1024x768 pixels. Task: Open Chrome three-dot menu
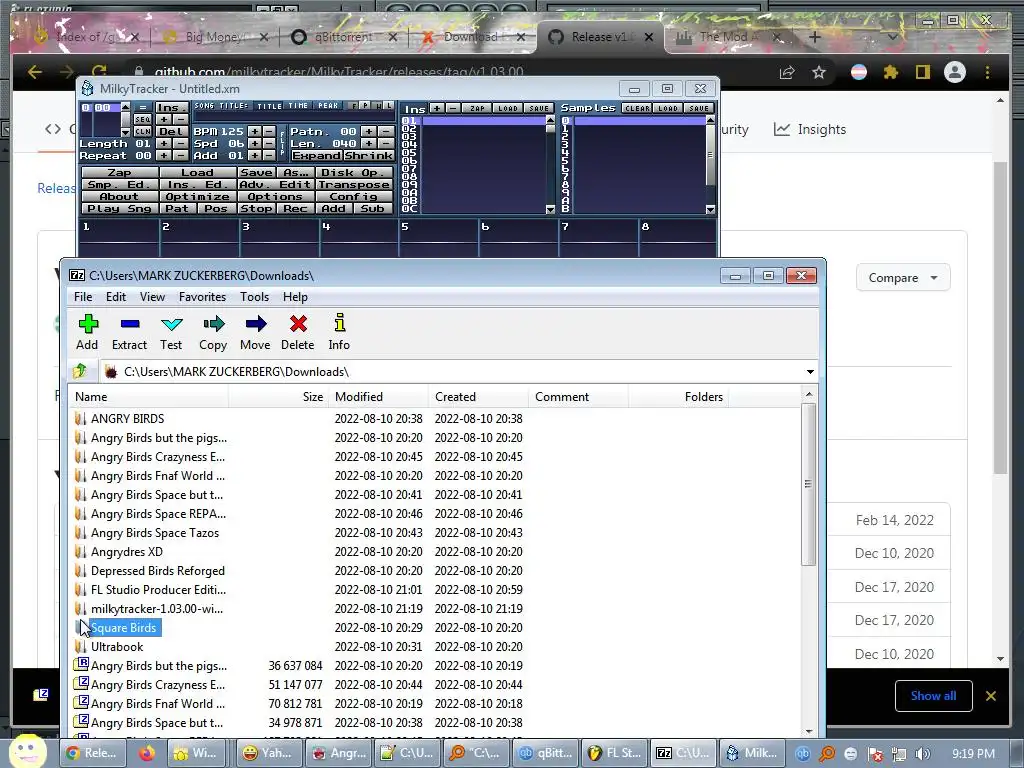(x=987, y=72)
